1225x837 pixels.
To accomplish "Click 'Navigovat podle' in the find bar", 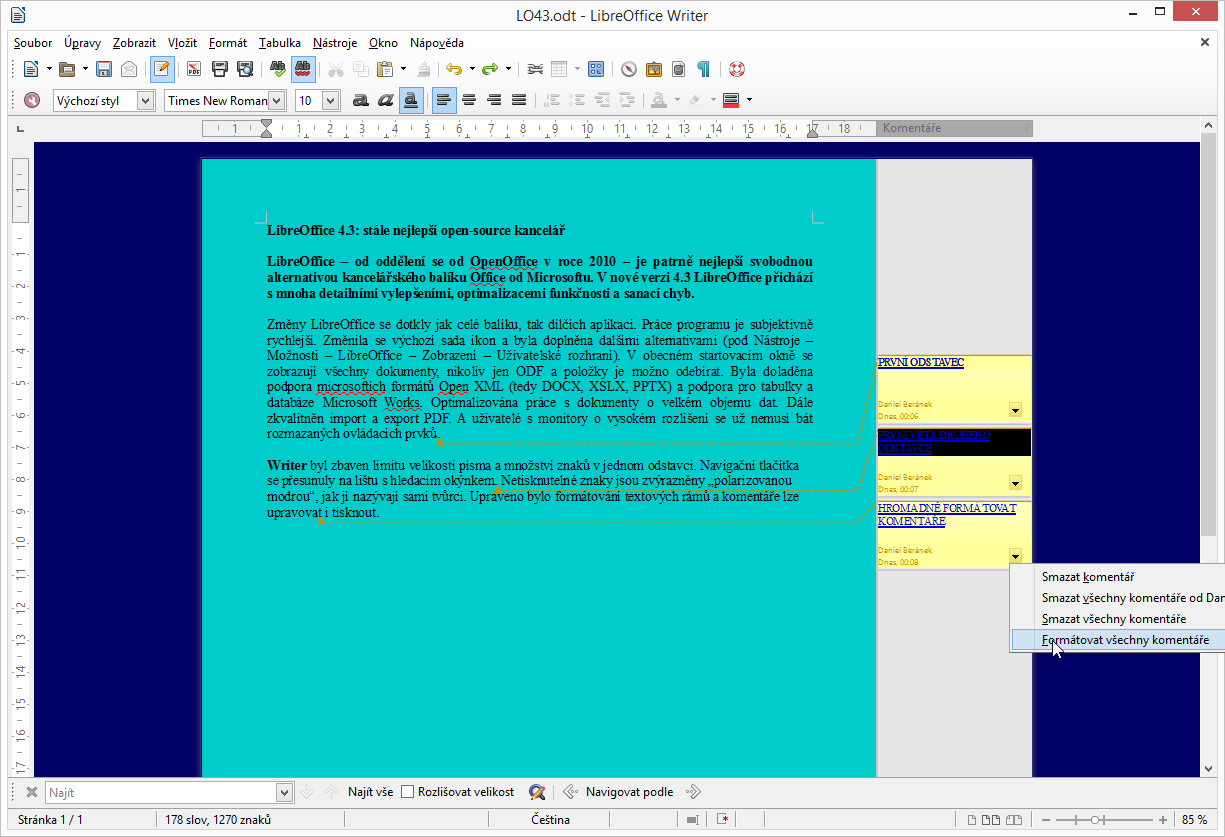I will tap(629, 792).
